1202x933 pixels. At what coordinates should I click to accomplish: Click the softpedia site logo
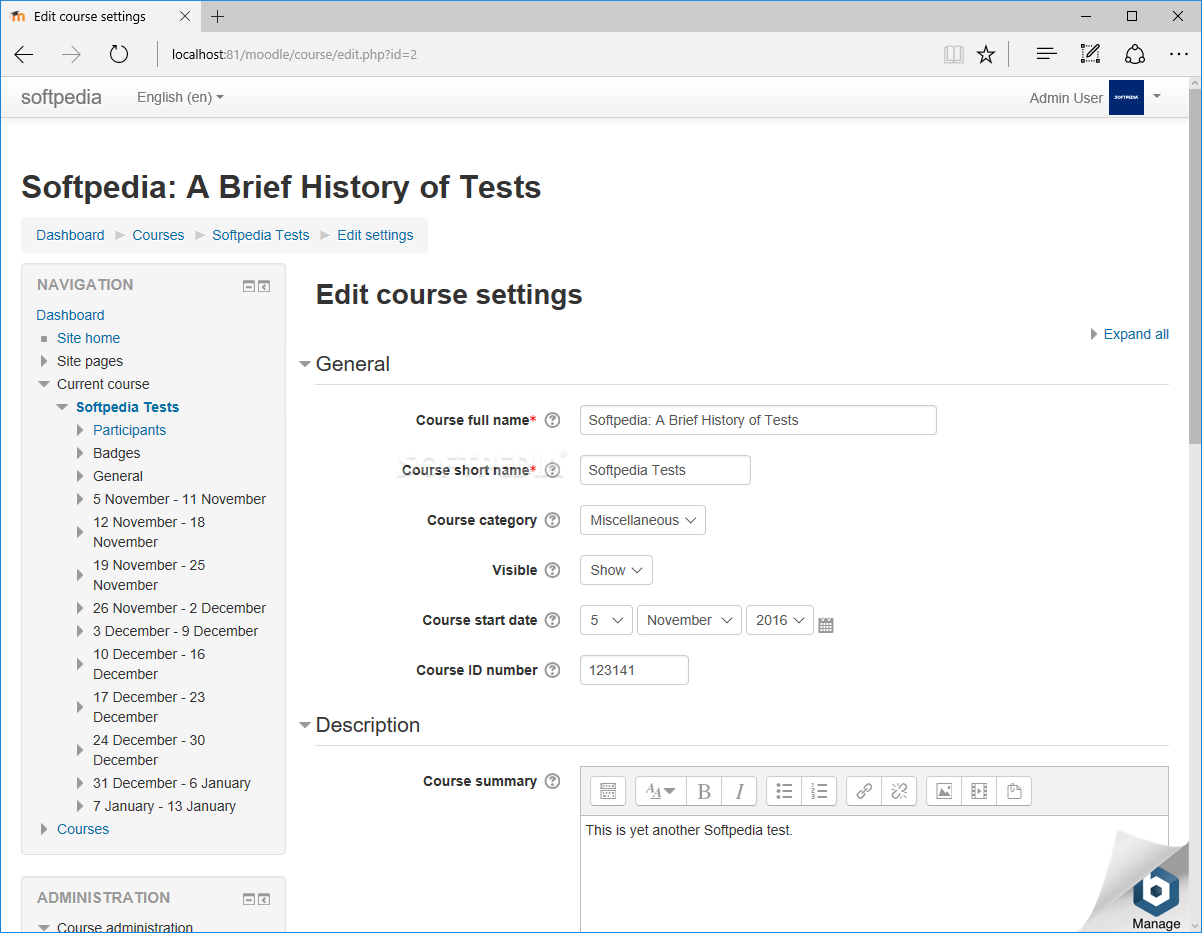tap(61, 97)
